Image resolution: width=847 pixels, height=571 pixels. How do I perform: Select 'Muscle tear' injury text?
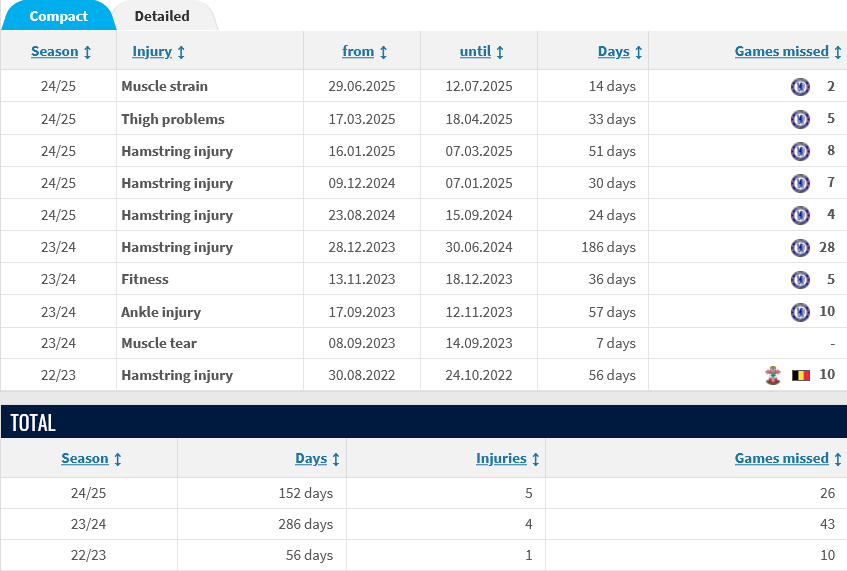pyautogui.click(x=159, y=343)
